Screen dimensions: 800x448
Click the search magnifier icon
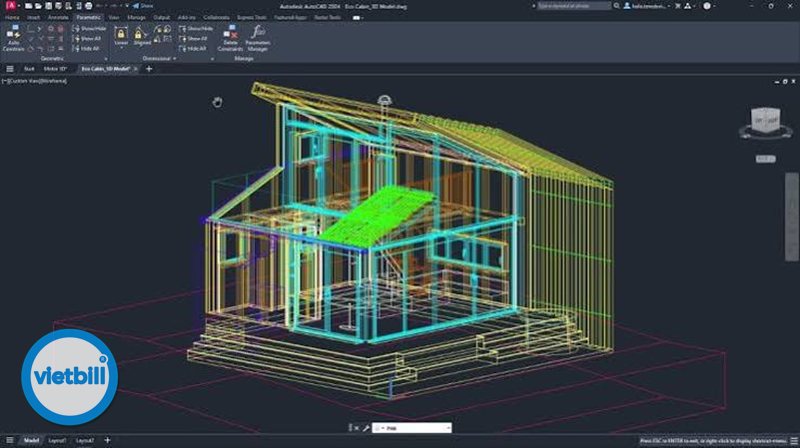(x=616, y=6)
